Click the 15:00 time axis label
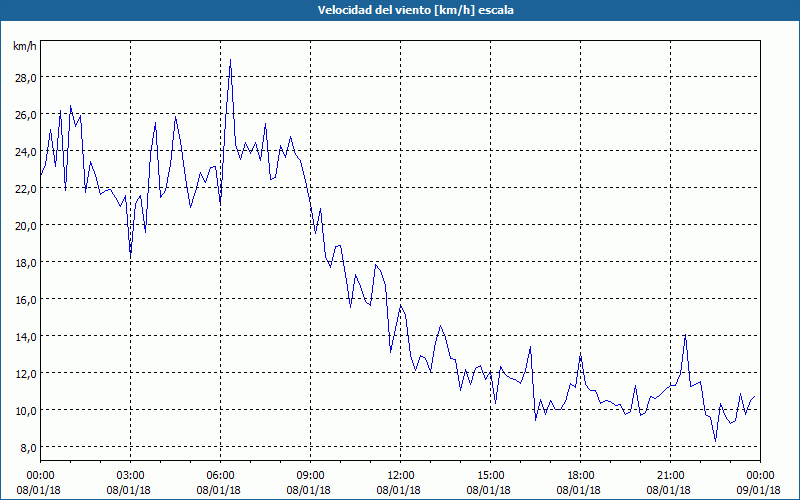This screenshot has height=500, width=800. [490, 476]
